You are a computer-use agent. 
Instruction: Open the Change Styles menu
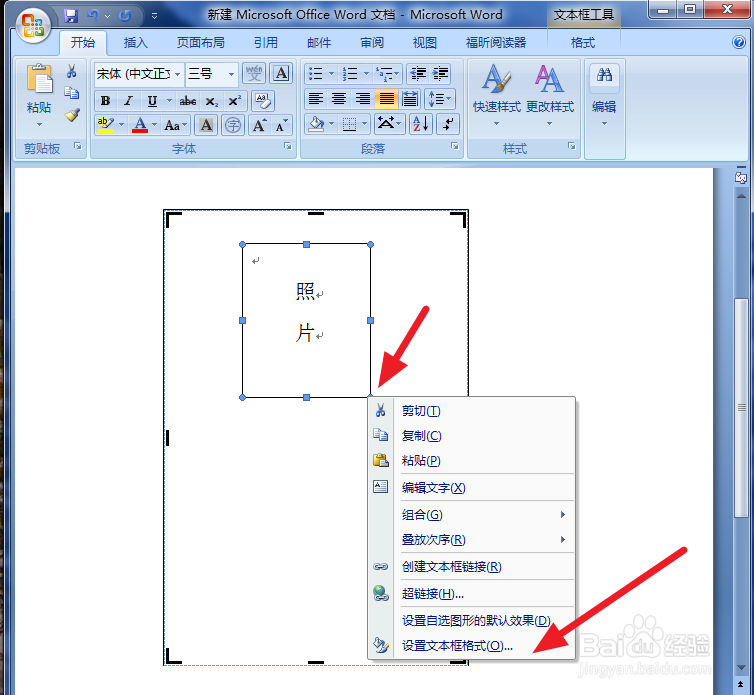pos(550,95)
